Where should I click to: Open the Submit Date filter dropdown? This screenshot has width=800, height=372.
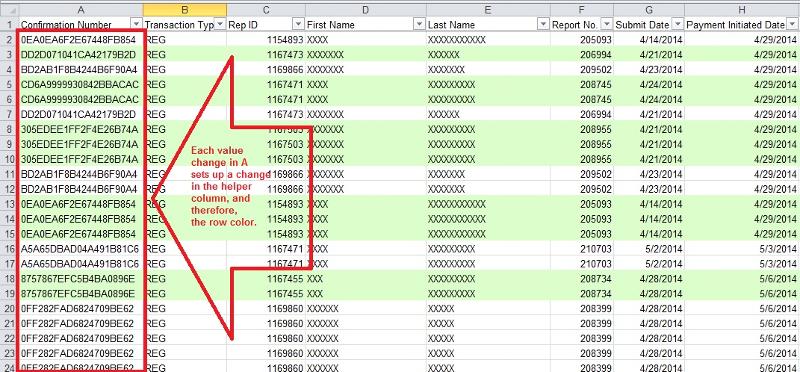[x=678, y=24]
